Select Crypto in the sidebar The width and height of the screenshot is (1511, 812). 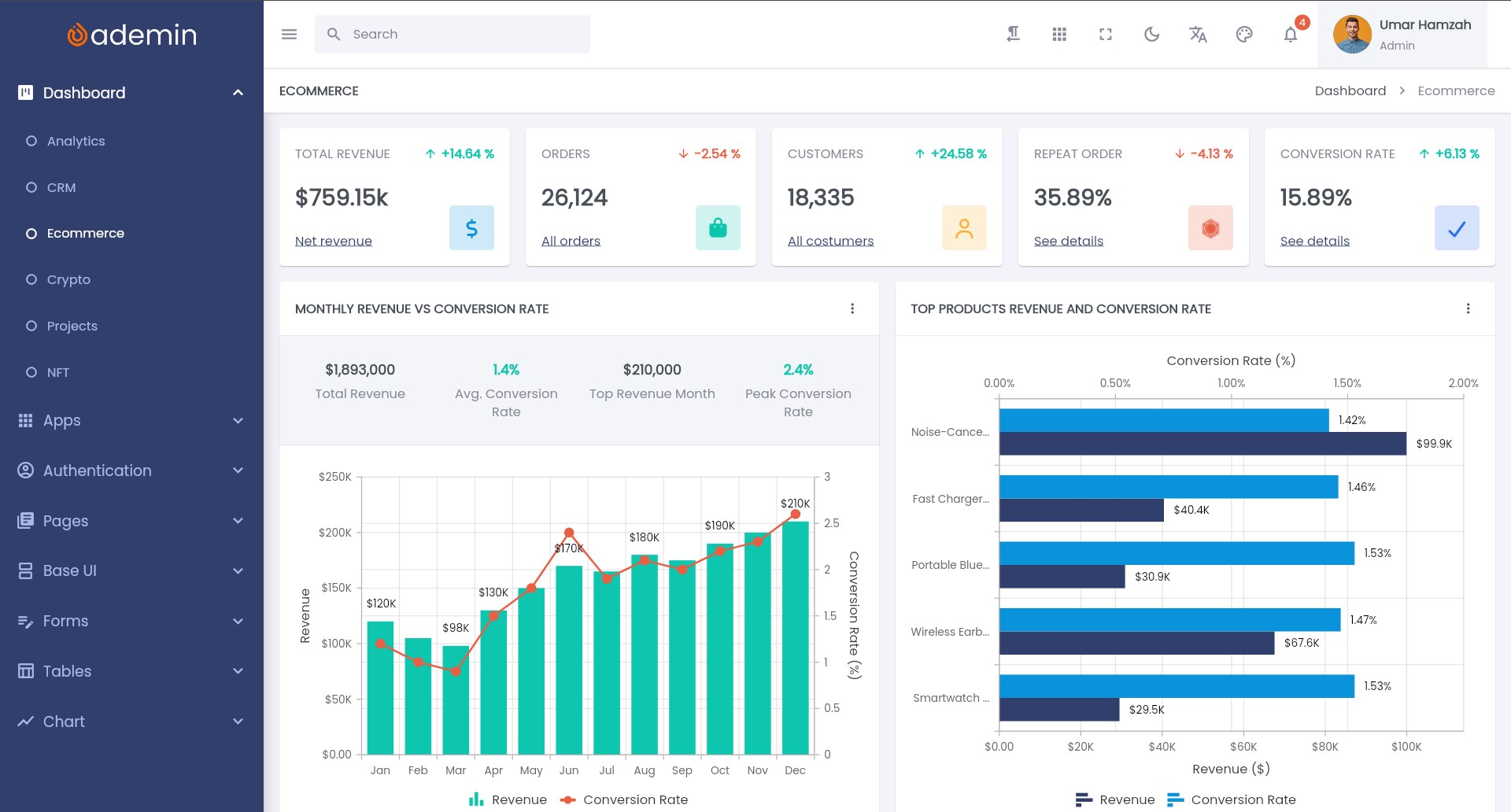[x=68, y=280]
